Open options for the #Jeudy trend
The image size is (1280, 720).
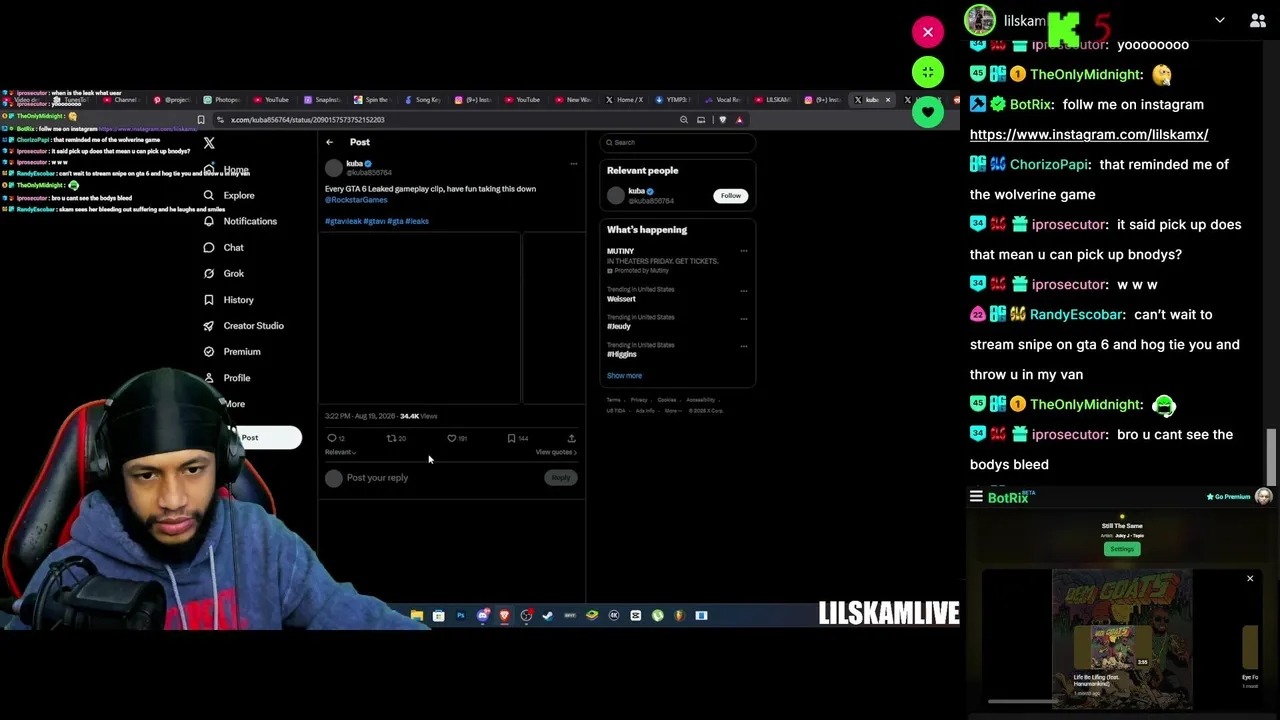[743, 319]
